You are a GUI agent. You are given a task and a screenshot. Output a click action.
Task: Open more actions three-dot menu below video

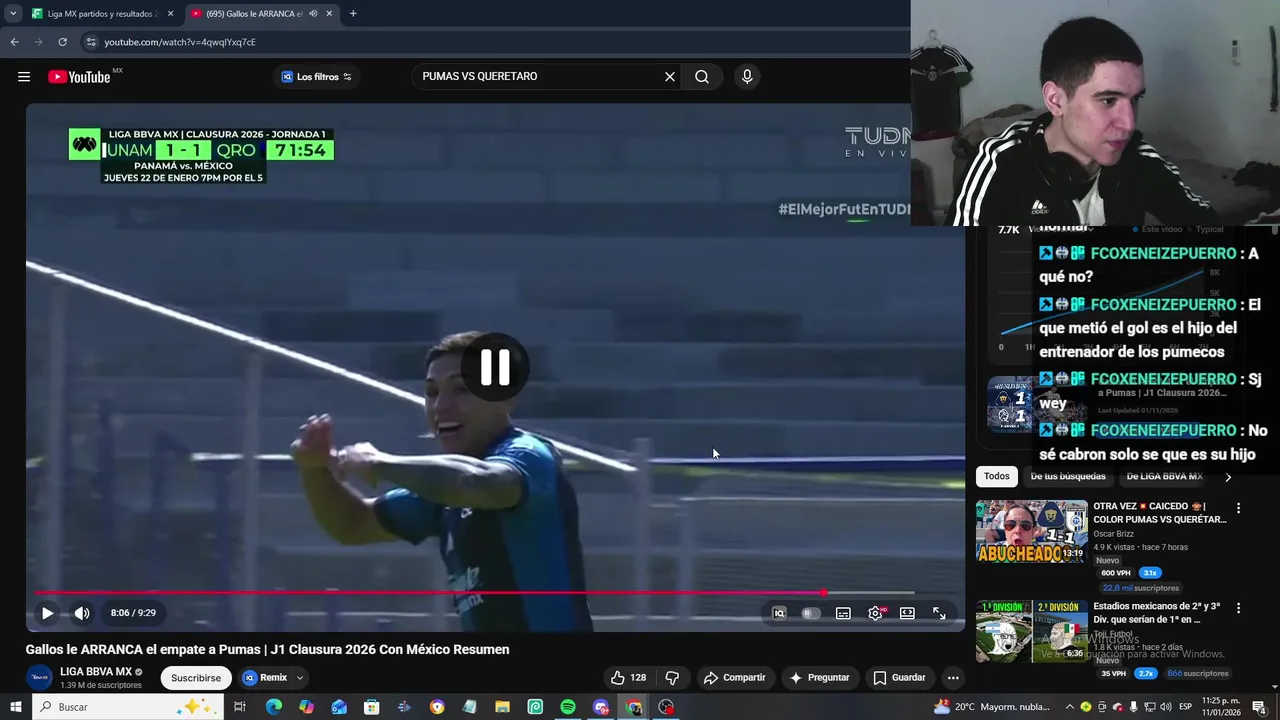953,678
